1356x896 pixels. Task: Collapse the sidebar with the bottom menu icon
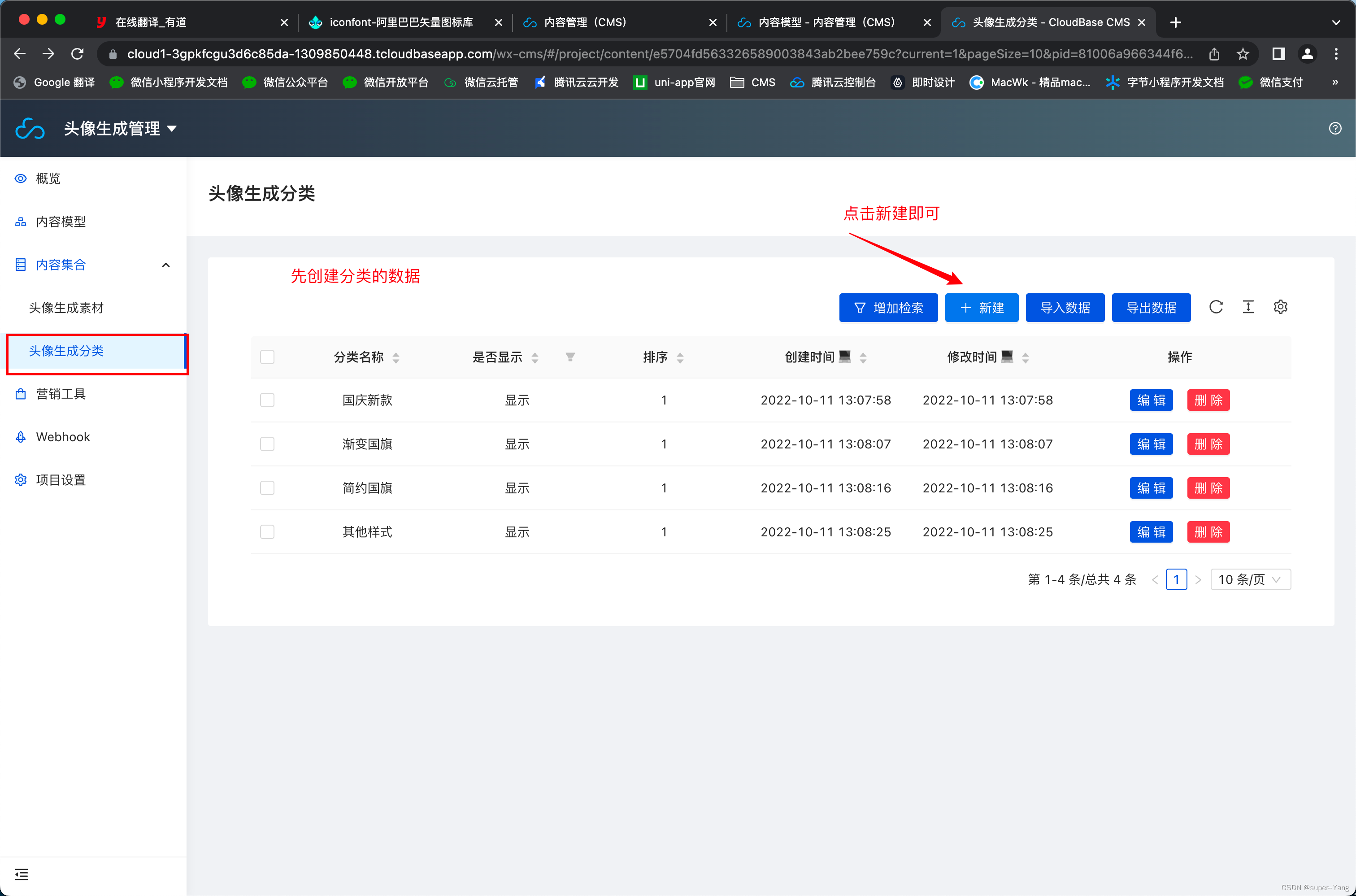coord(21,874)
